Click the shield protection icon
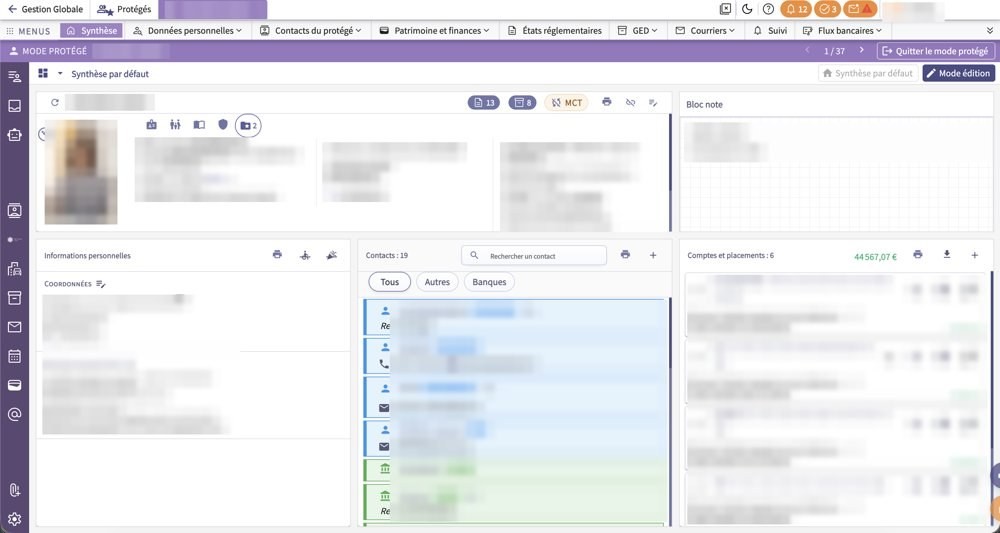 coord(223,125)
